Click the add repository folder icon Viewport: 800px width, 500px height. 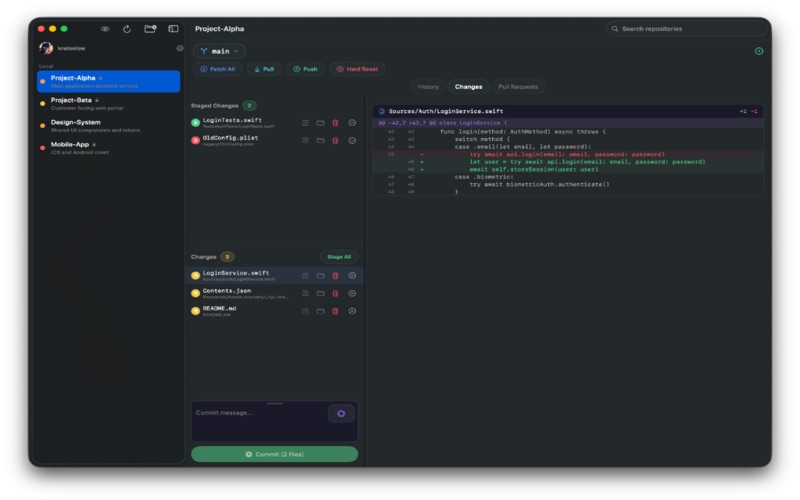pyautogui.click(x=150, y=29)
